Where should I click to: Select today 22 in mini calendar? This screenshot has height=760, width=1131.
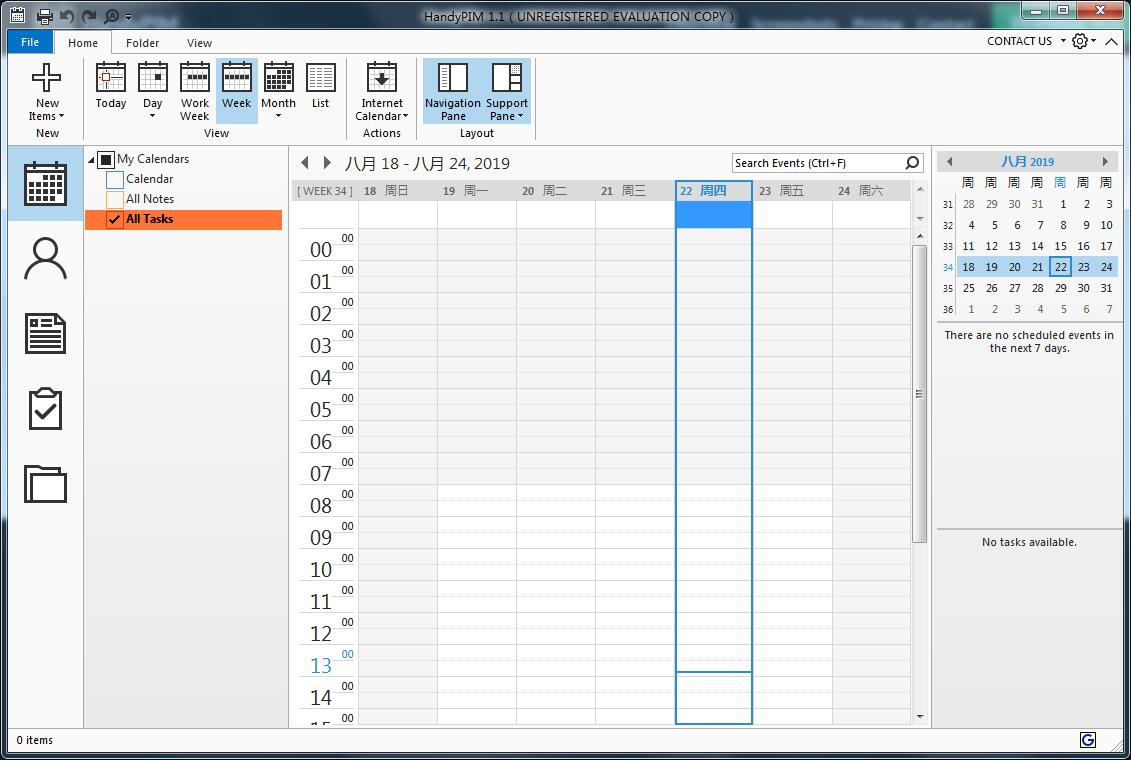pos(1060,267)
